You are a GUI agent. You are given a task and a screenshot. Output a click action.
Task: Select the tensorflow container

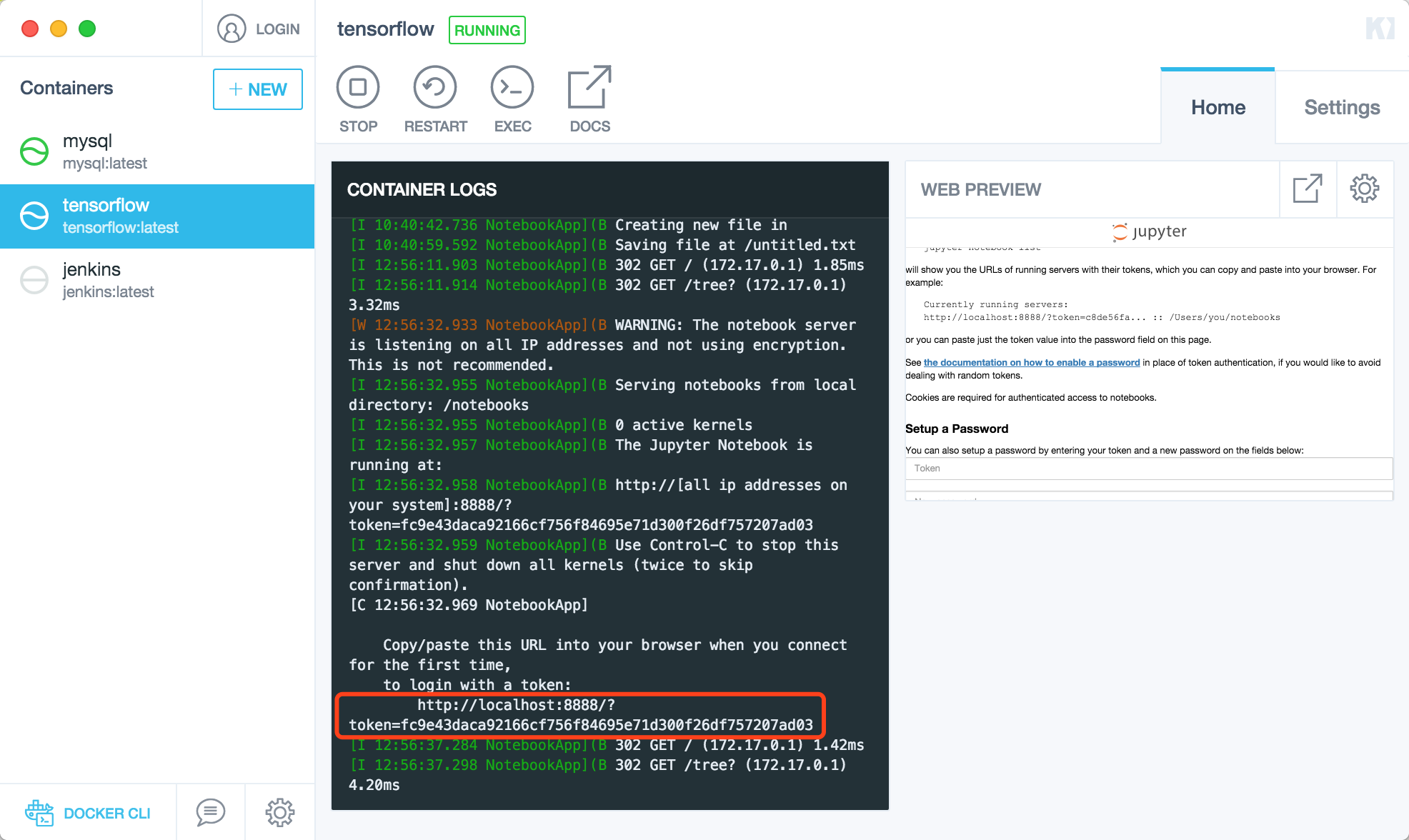pyautogui.click(x=157, y=216)
